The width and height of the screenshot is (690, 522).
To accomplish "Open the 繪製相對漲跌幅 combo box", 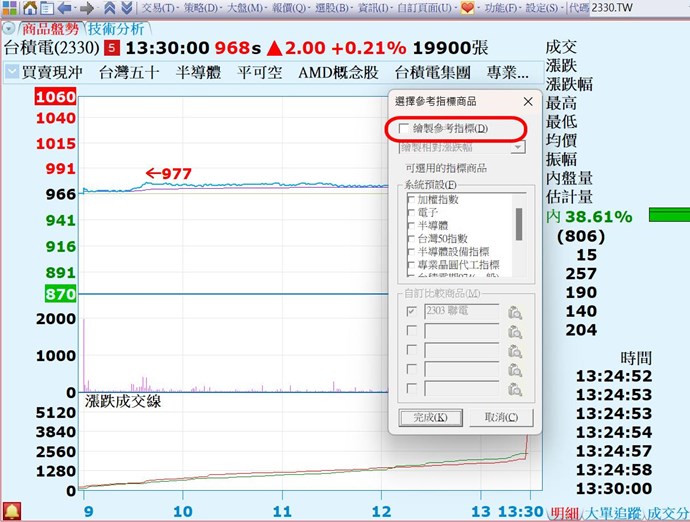I will (462, 147).
